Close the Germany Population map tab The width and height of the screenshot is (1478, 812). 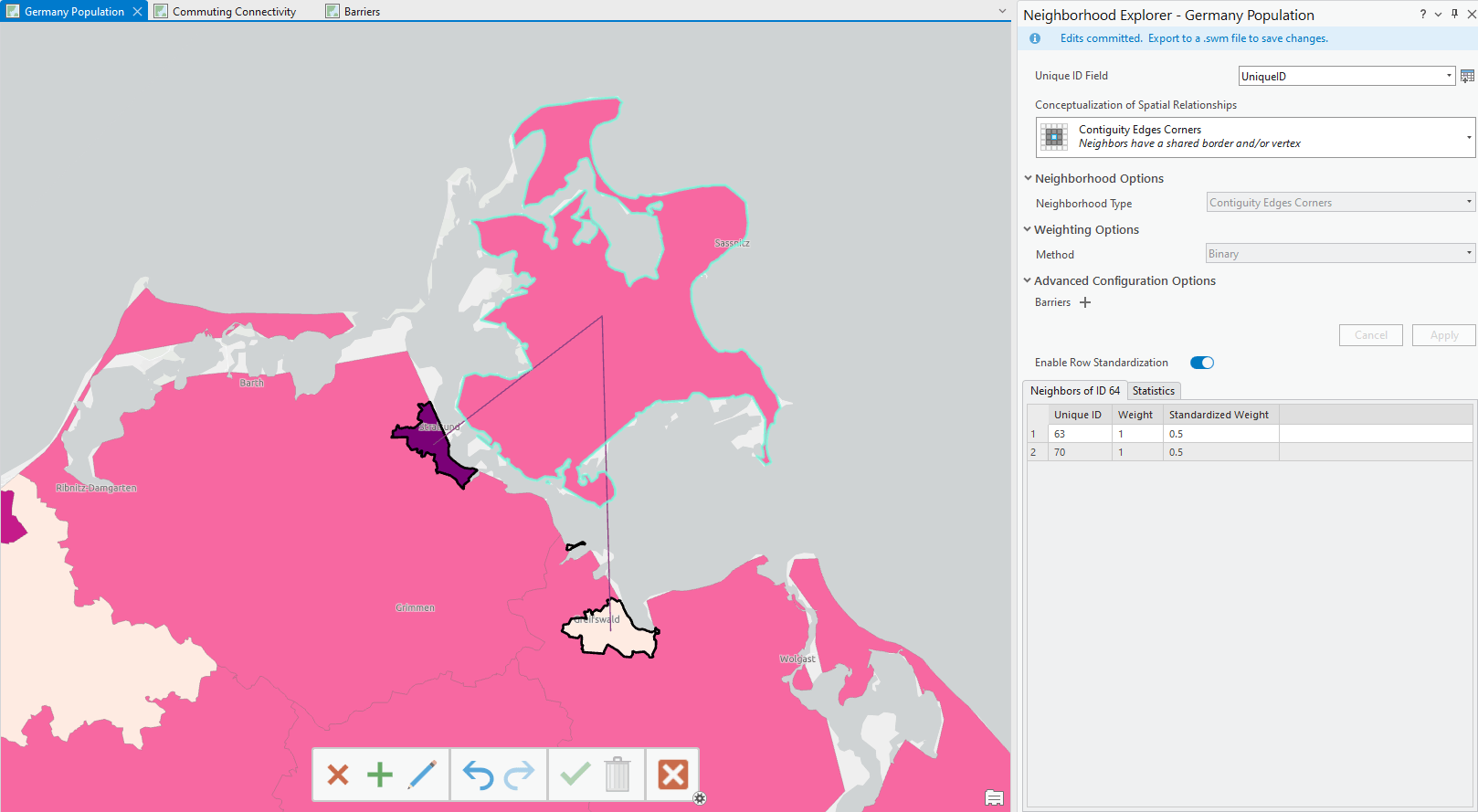click(137, 12)
